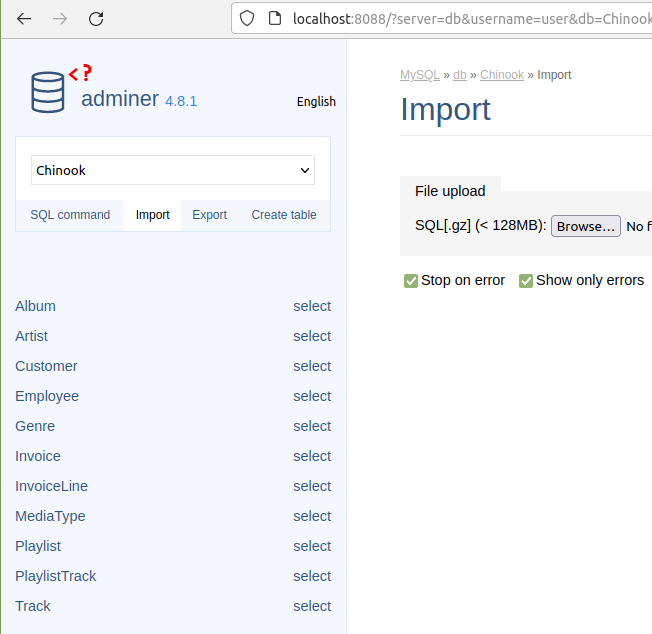652x634 pixels.
Task: Open the Chinook database dropdown
Action: pyautogui.click(x=173, y=170)
